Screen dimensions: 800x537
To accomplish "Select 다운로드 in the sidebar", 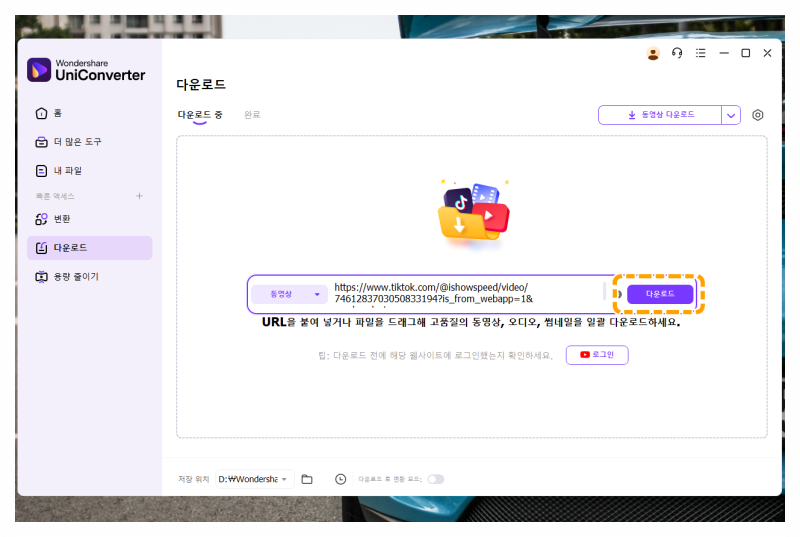I will (90, 248).
